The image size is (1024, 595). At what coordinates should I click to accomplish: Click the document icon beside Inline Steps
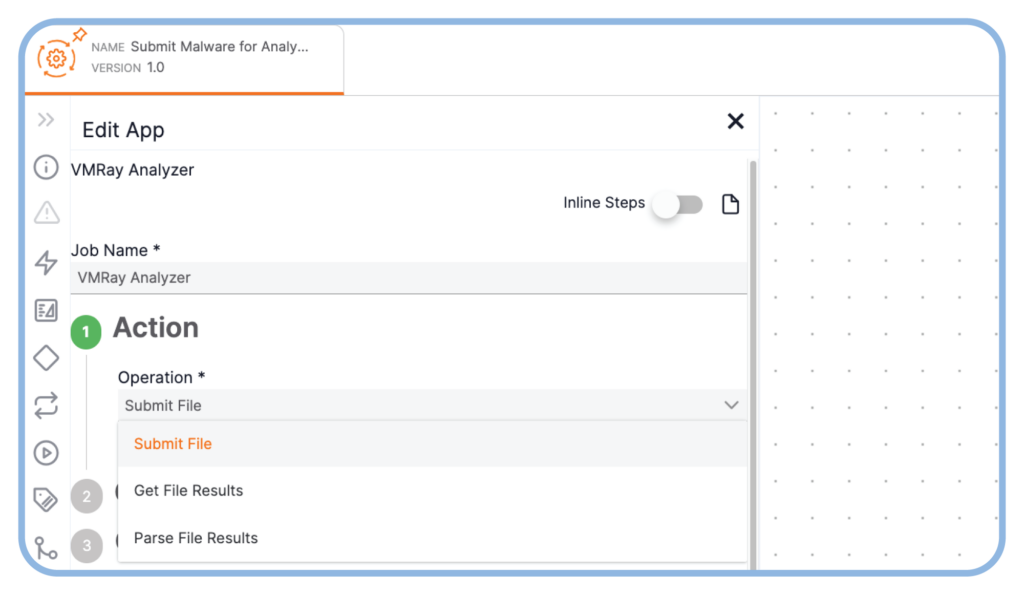click(x=730, y=203)
